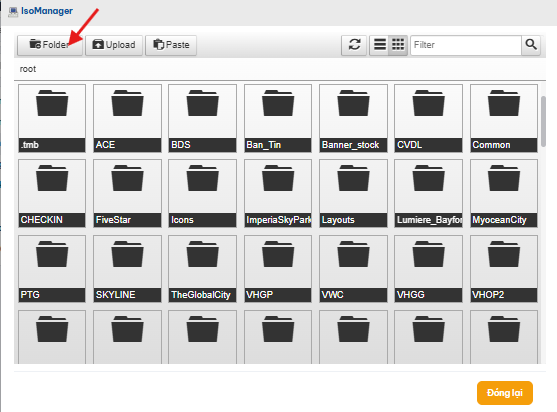
Task: Open the PTG folder
Action: coord(52,269)
